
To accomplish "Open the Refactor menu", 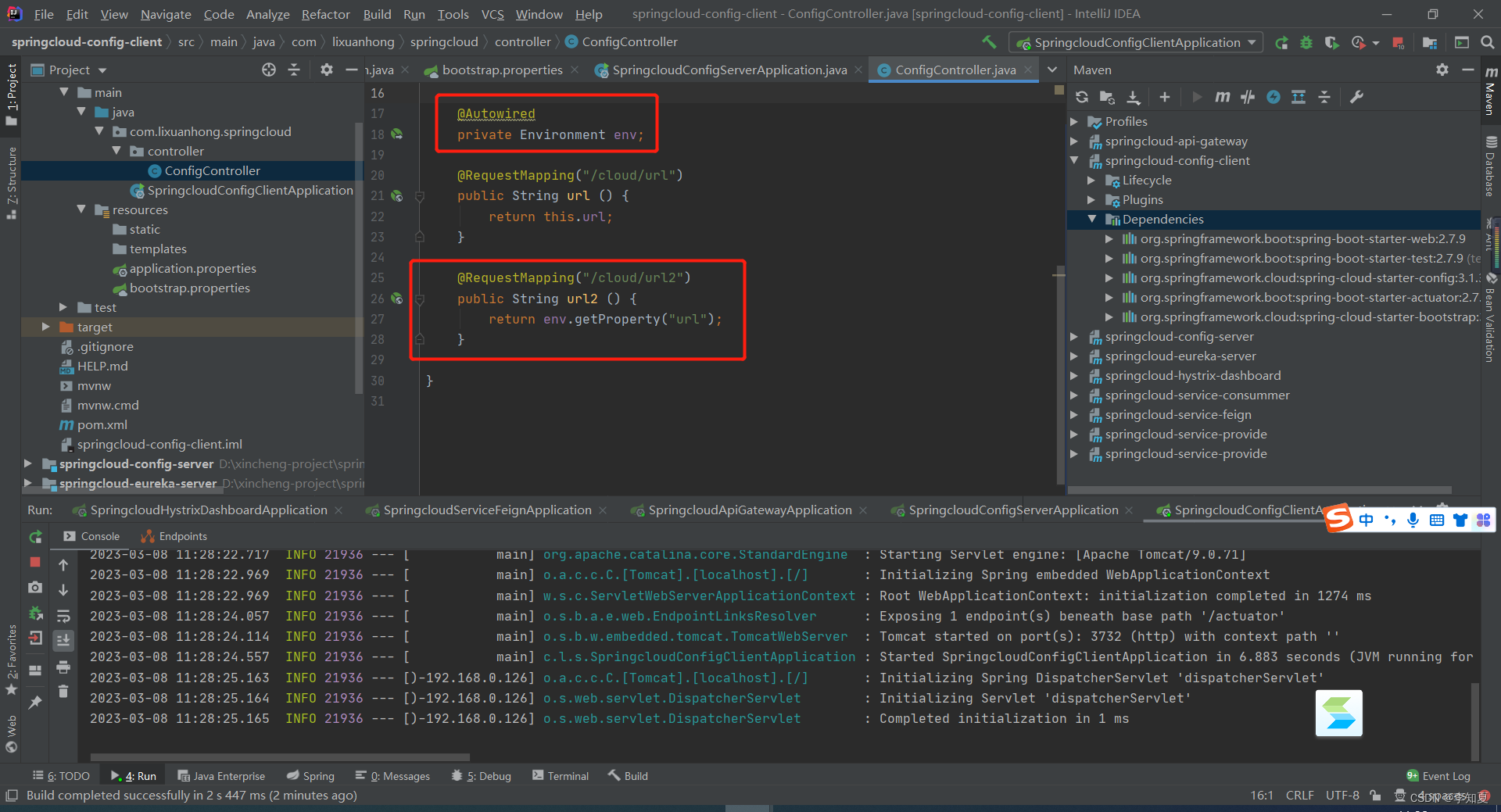I will pos(325,14).
